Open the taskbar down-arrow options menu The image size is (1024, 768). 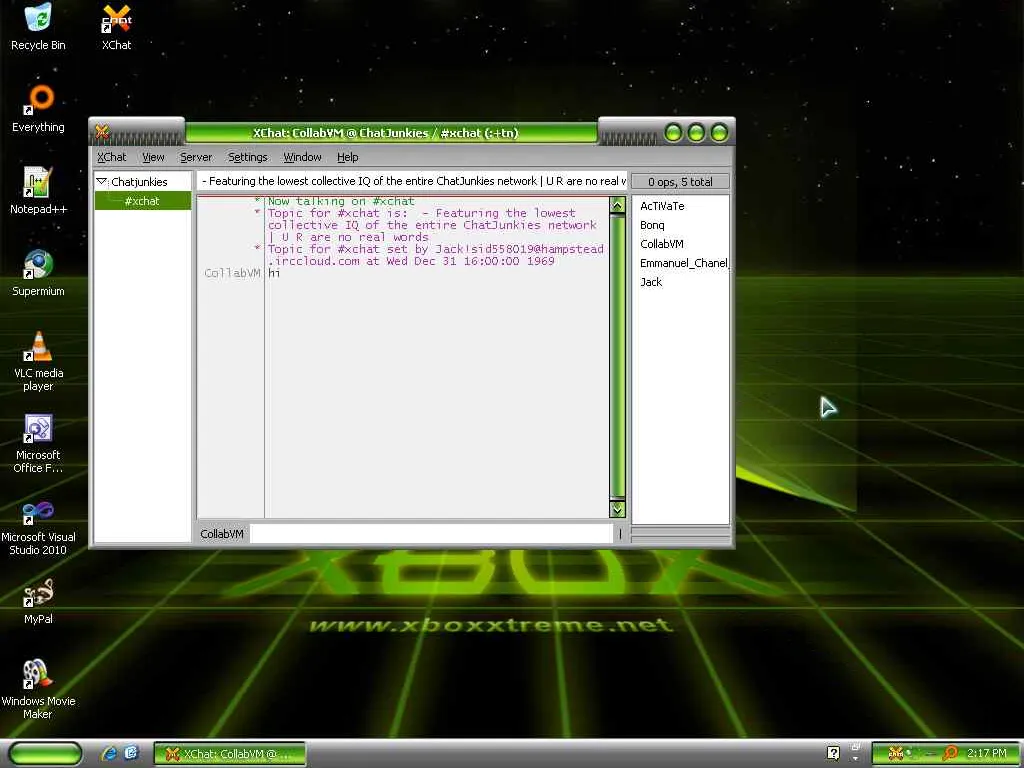[x=856, y=759]
